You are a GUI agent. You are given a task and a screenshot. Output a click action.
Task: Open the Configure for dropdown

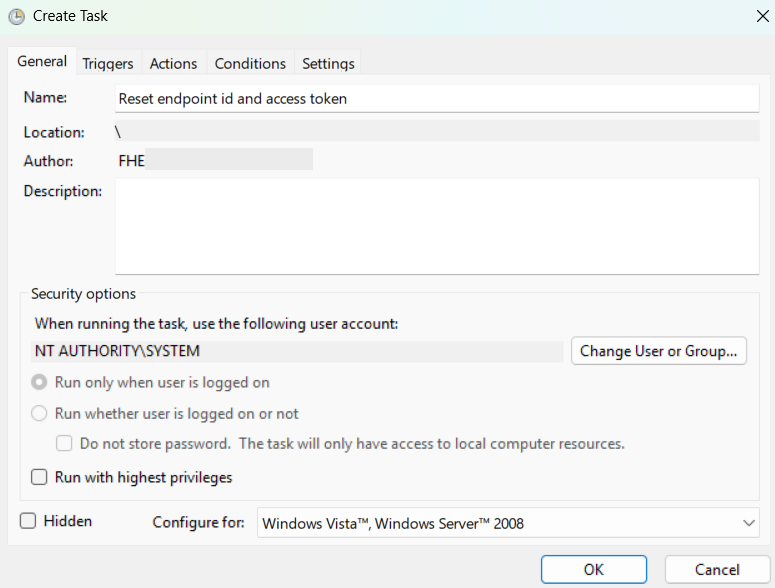(x=508, y=523)
